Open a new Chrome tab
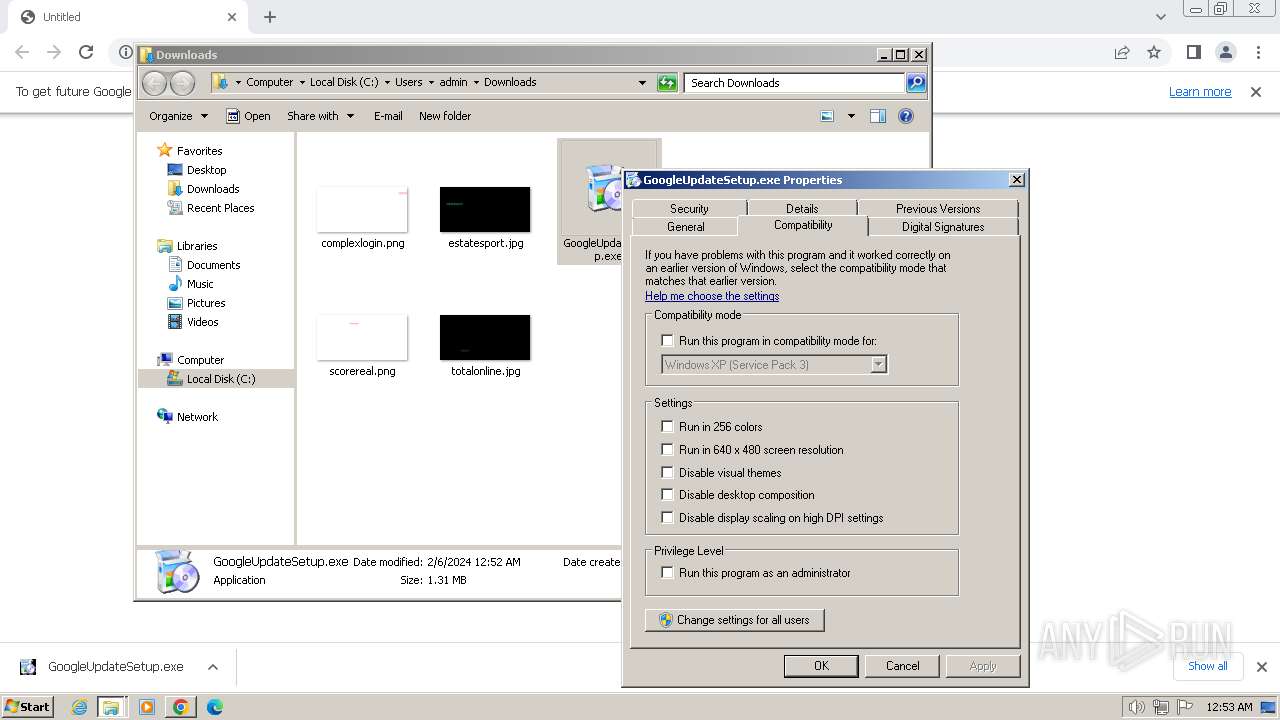Image resolution: width=1280 pixels, height=720 pixels. pyautogui.click(x=270, y=17)
